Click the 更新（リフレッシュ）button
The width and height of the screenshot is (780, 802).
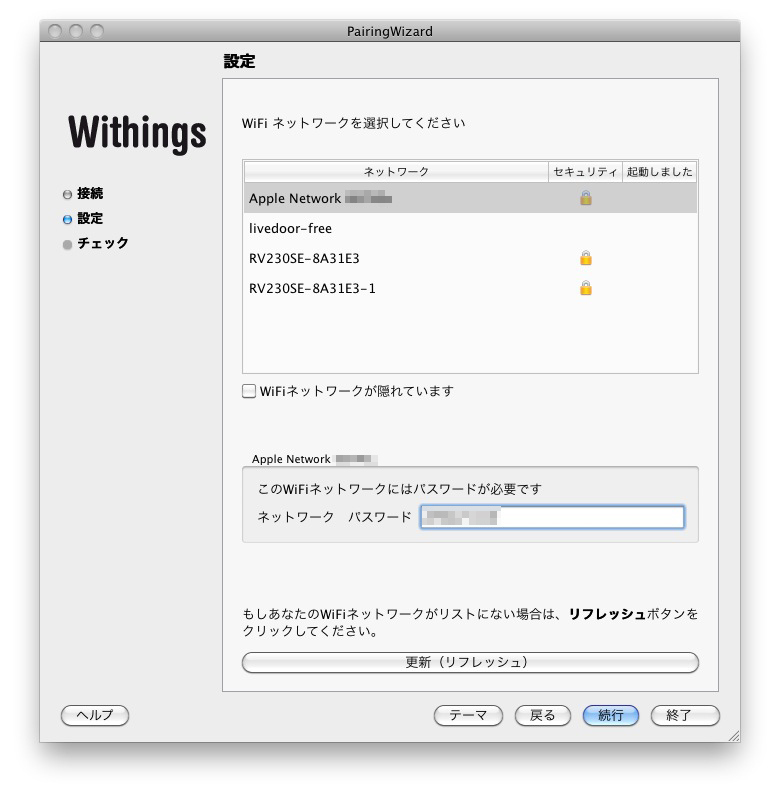[470, 662]
